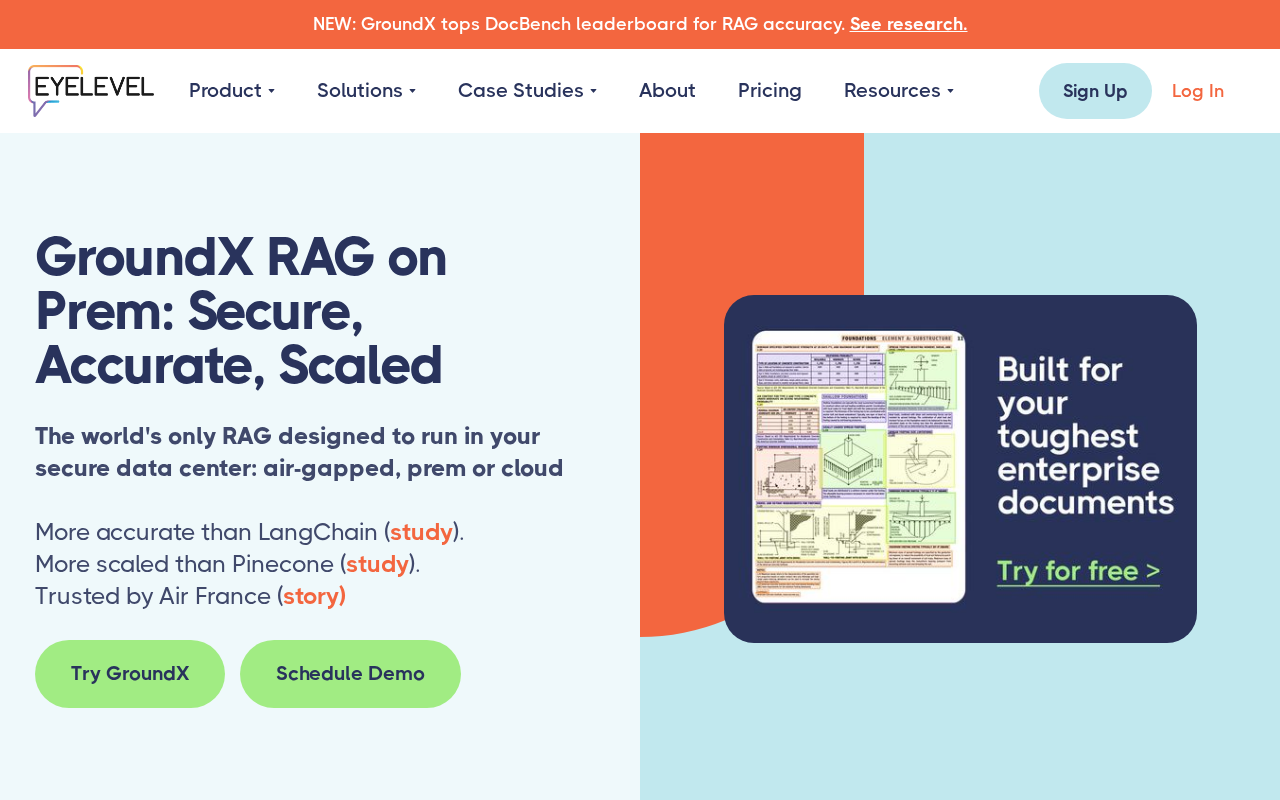Click the Try GroundX button
Image resolution: width=1280 pixels, height=800 pixels.
[130, 674]
